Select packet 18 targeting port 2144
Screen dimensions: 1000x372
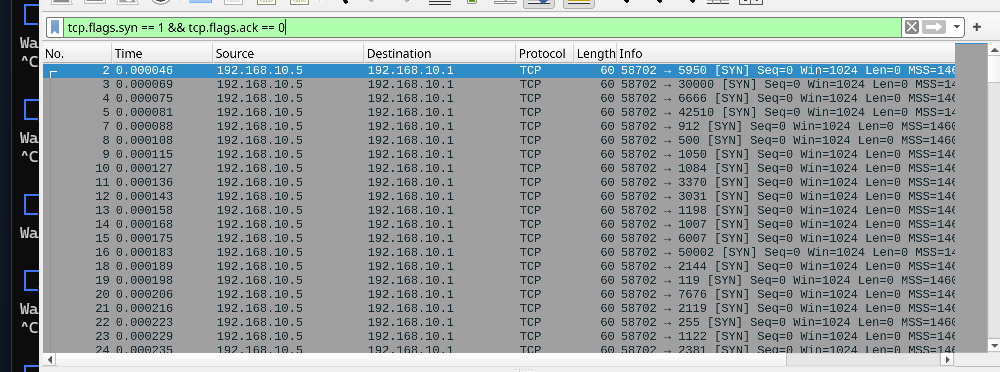click(x=499, y=266)
